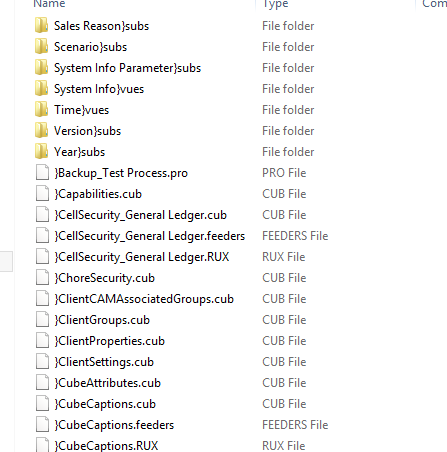
Task: Select the }Capabilities.cub file icon
Action: pos(42,194)
